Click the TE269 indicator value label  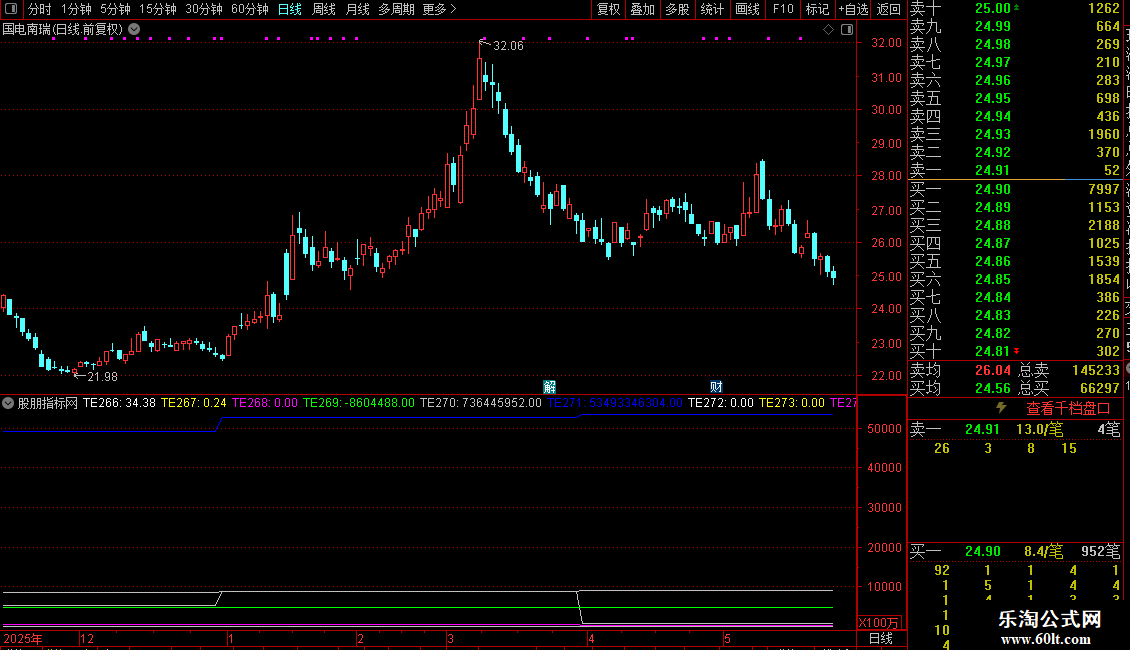coord(358,403)
